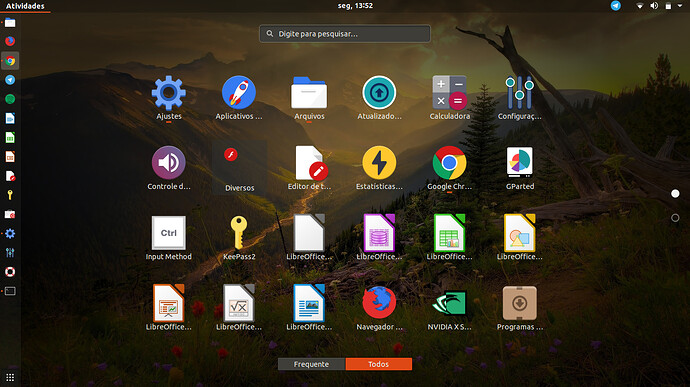Click the KeePass key icon in the dock
690x387 pixels.
(x=10, y=195)
